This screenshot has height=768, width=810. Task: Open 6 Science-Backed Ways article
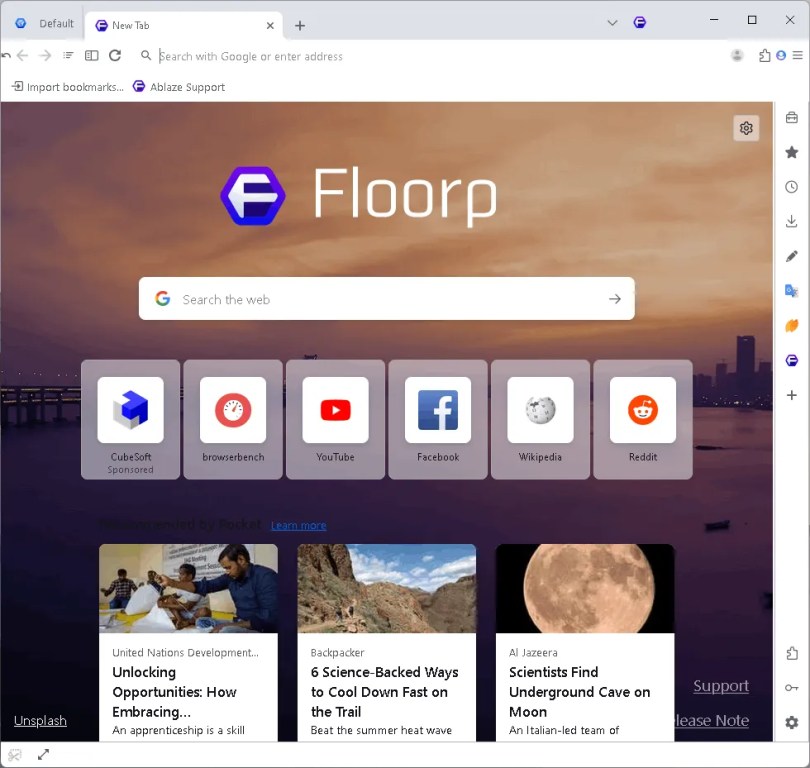pyautogui.click(x=387, y=643)
